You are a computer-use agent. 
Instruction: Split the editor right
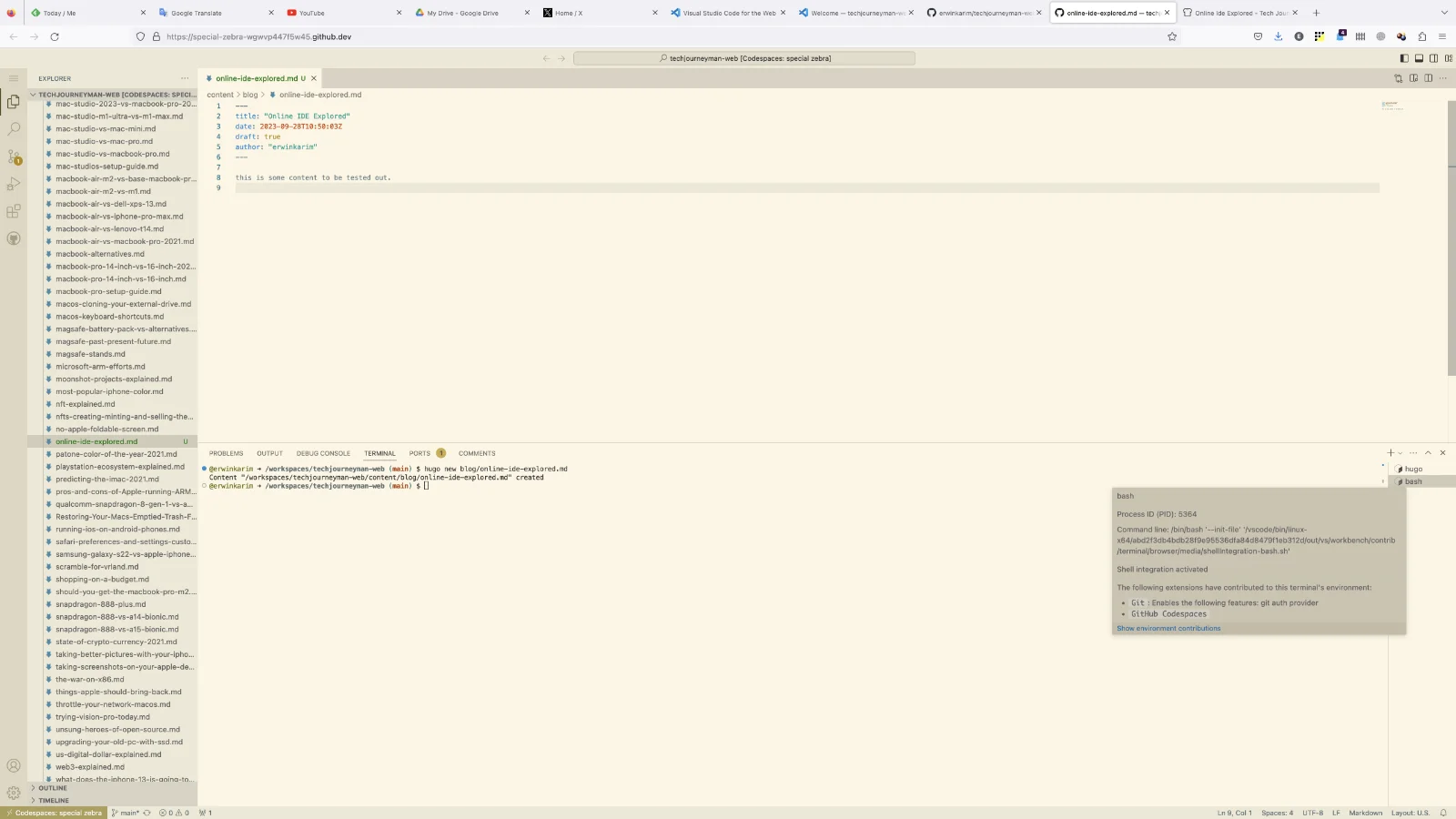[x=1428, y=78]
